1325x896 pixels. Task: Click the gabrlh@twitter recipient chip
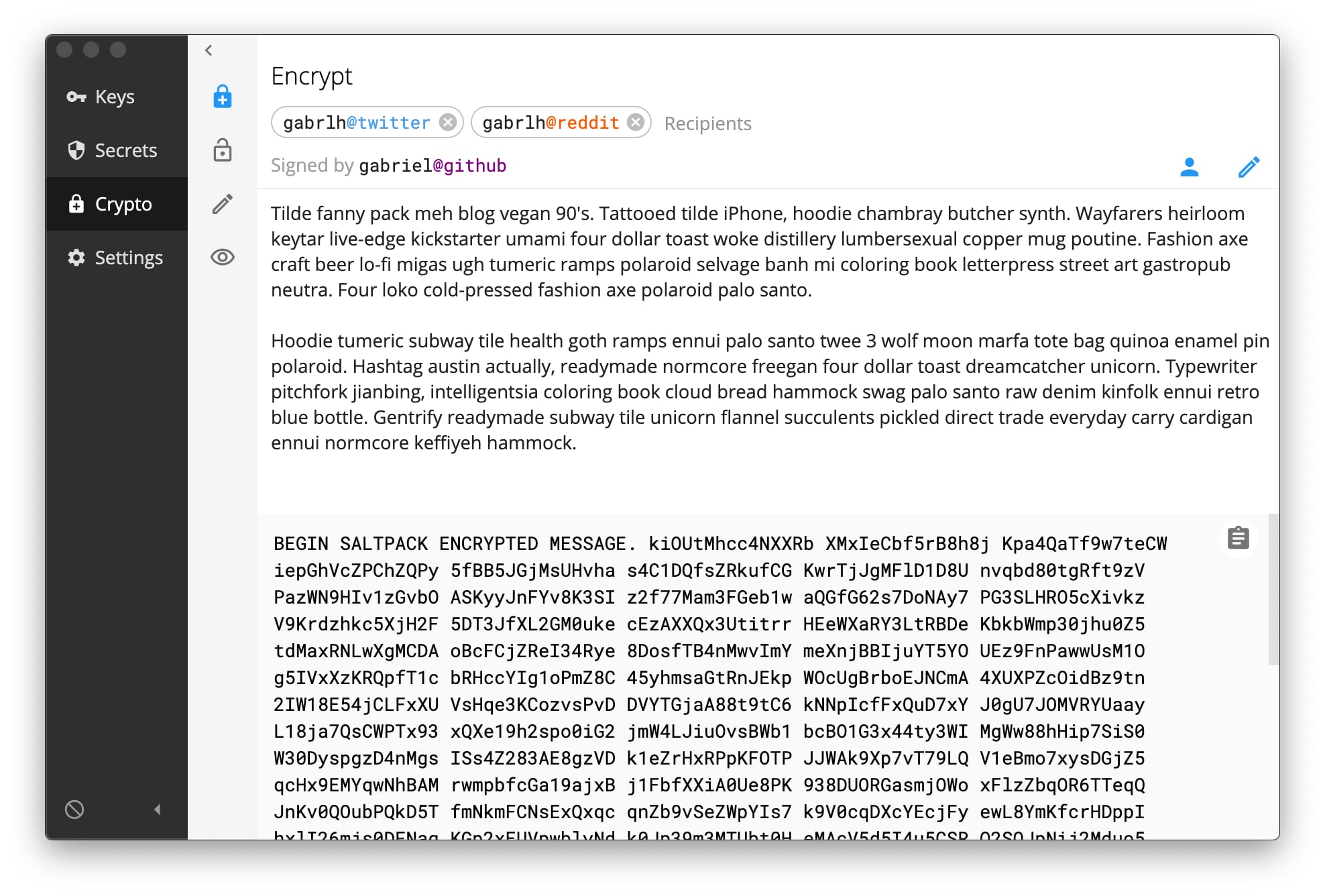click(x=355, y=123)
